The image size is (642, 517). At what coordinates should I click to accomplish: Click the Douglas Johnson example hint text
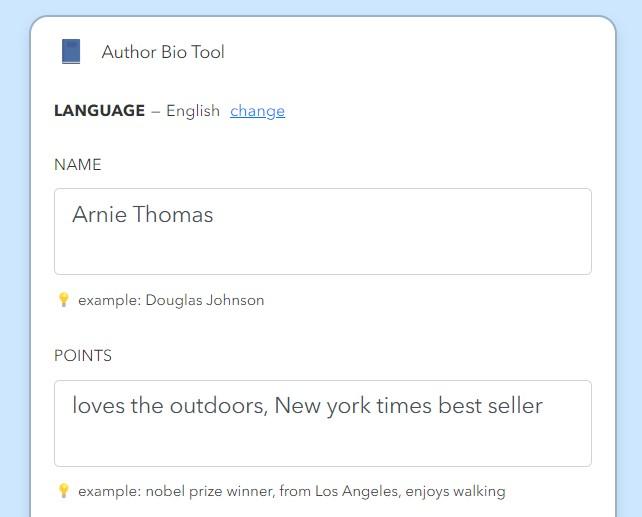click(x=171, y=300)
